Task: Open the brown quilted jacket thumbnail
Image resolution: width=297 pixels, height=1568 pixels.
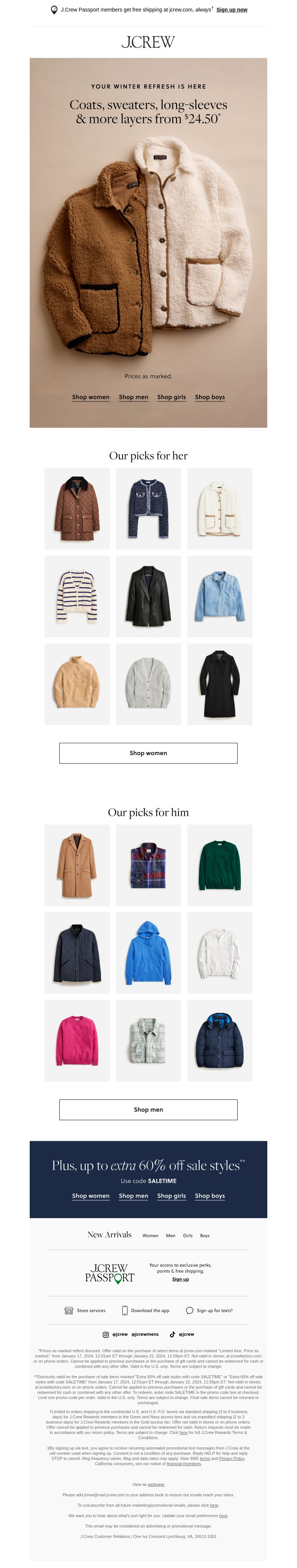Action: point(77,509)
